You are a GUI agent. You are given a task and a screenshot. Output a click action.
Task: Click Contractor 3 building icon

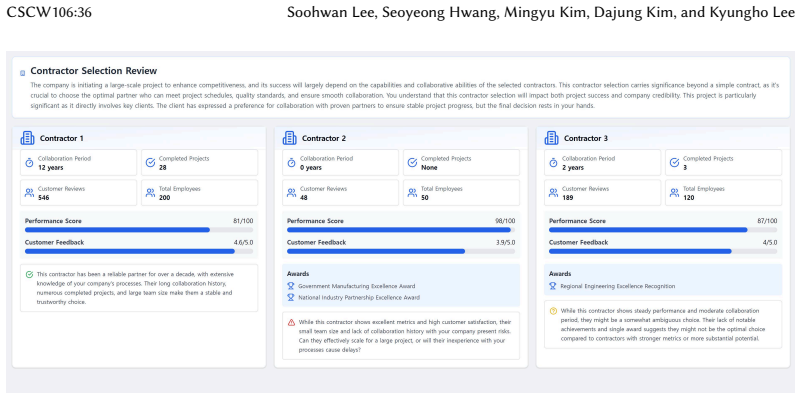coord(551,138)
